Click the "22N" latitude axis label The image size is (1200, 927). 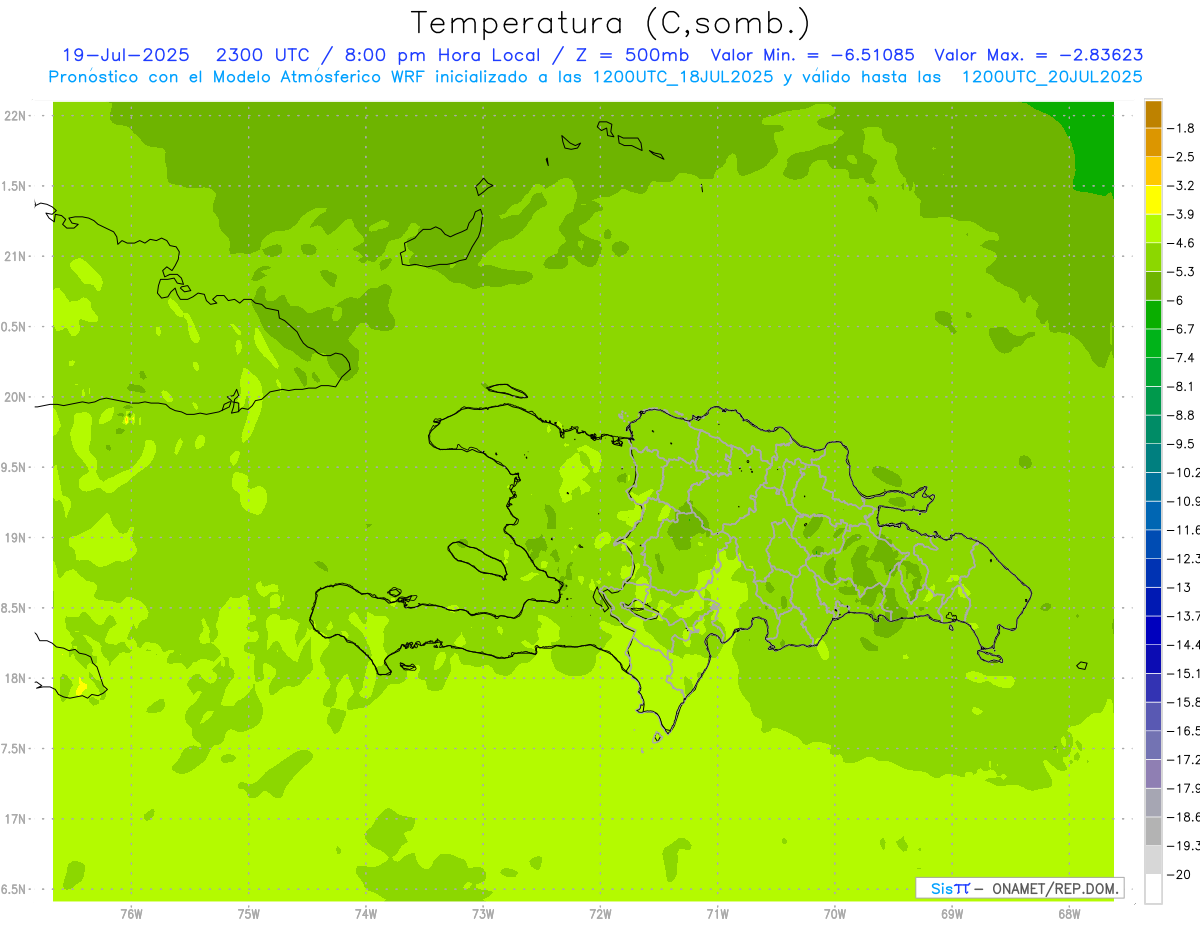point(15,116)
